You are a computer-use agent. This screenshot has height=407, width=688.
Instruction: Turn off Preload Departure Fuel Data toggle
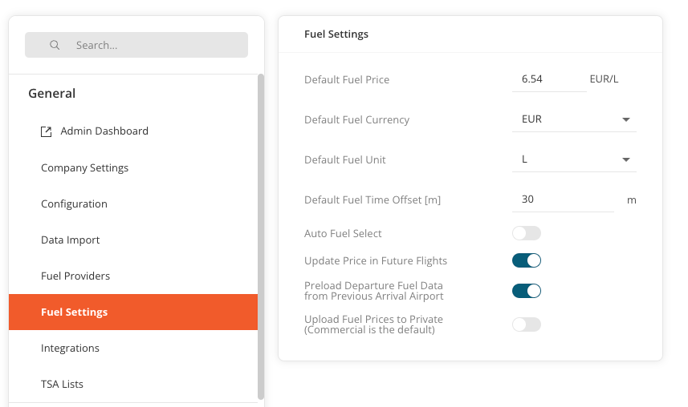526,291
